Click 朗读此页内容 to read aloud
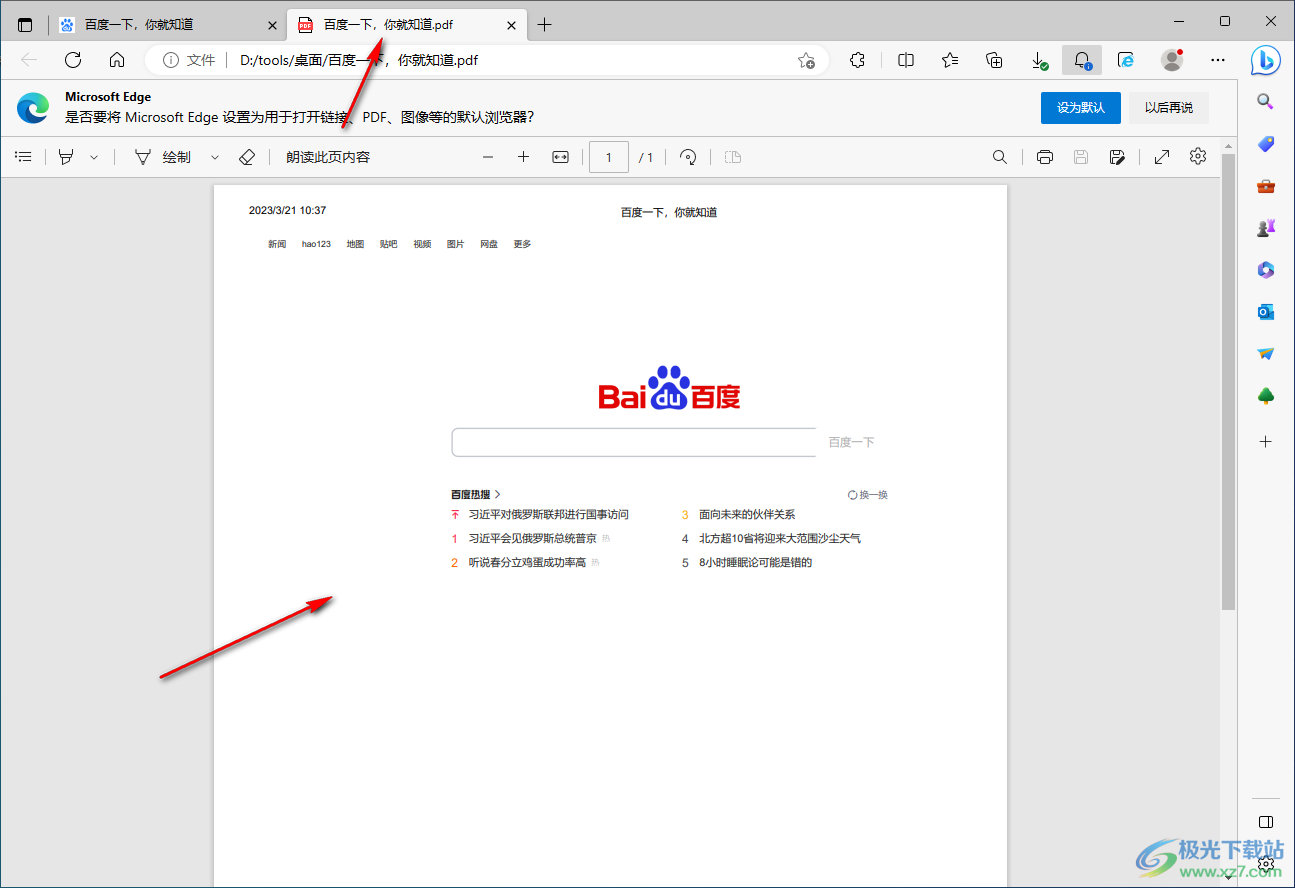 click(328, 157)
